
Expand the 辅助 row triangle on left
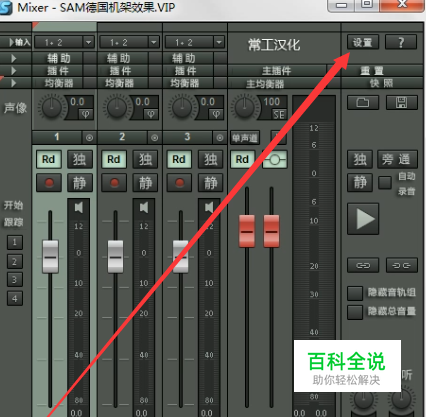pos(14,59)
